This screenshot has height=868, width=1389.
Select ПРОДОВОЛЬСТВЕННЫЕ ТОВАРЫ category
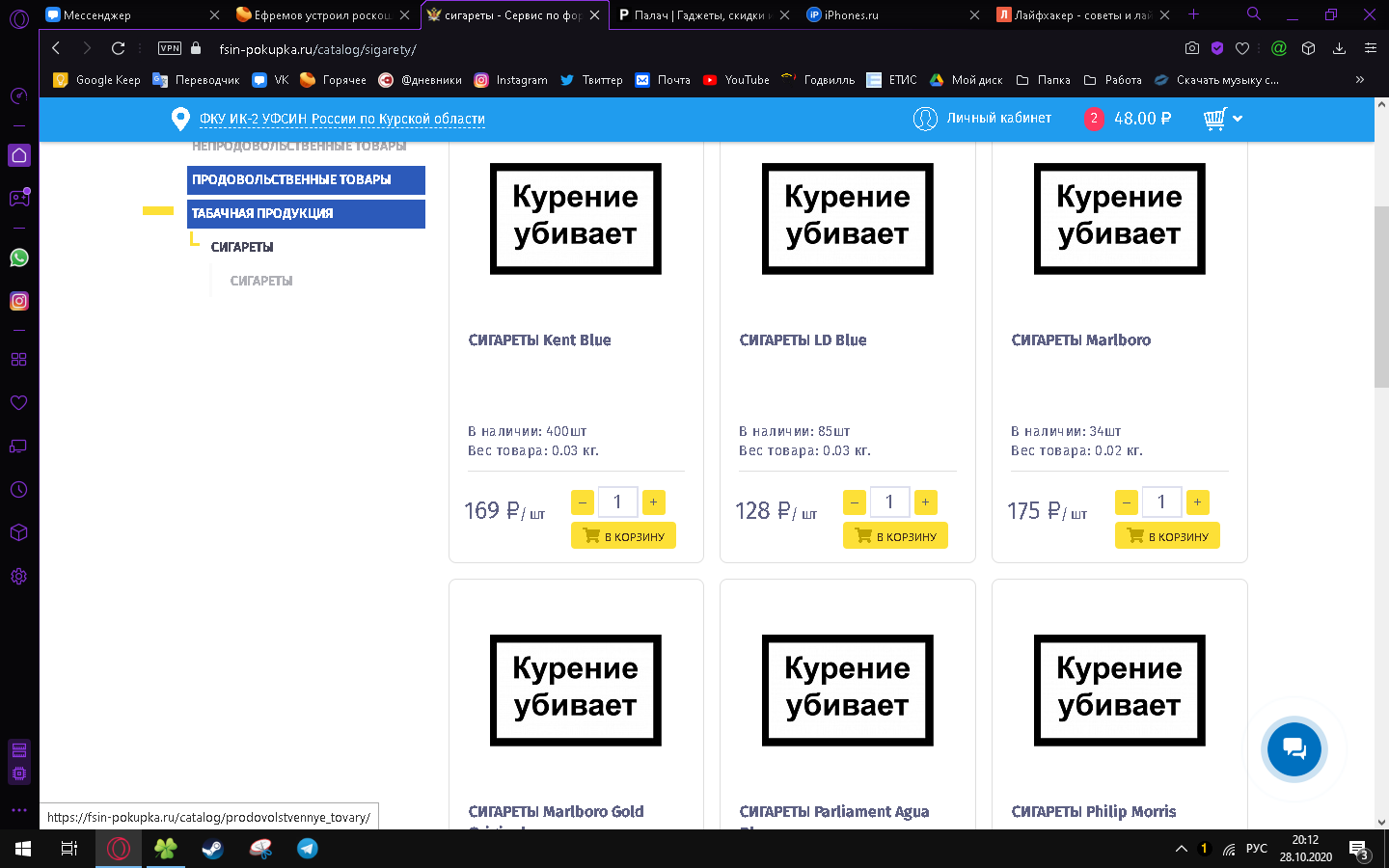(x=306, y=179)
